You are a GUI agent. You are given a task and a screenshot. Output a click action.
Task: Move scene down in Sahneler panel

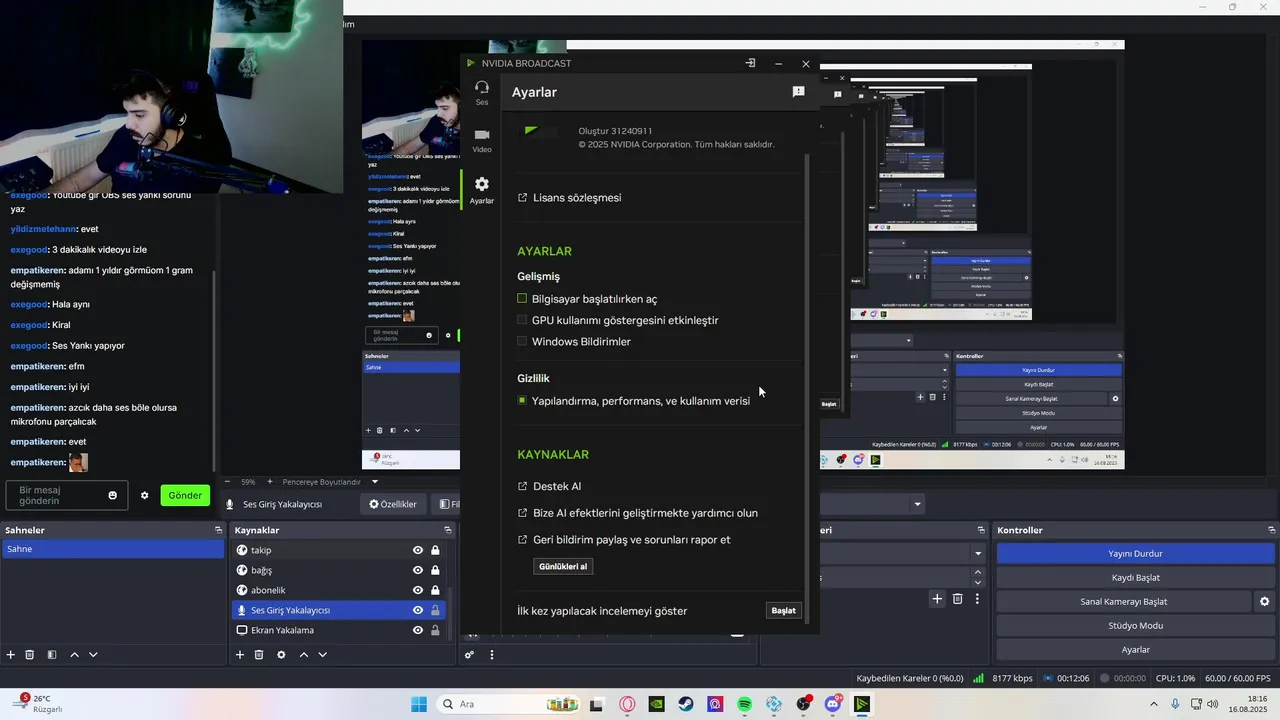[93, 655]
